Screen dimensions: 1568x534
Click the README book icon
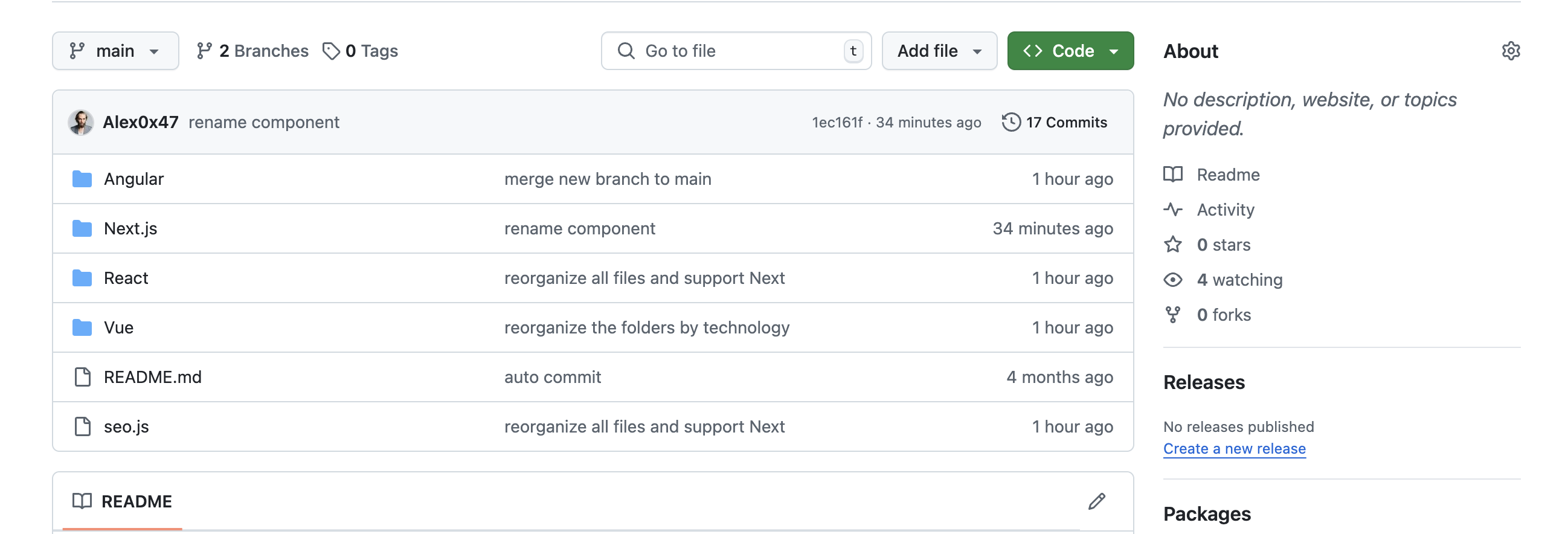(82, 501)
